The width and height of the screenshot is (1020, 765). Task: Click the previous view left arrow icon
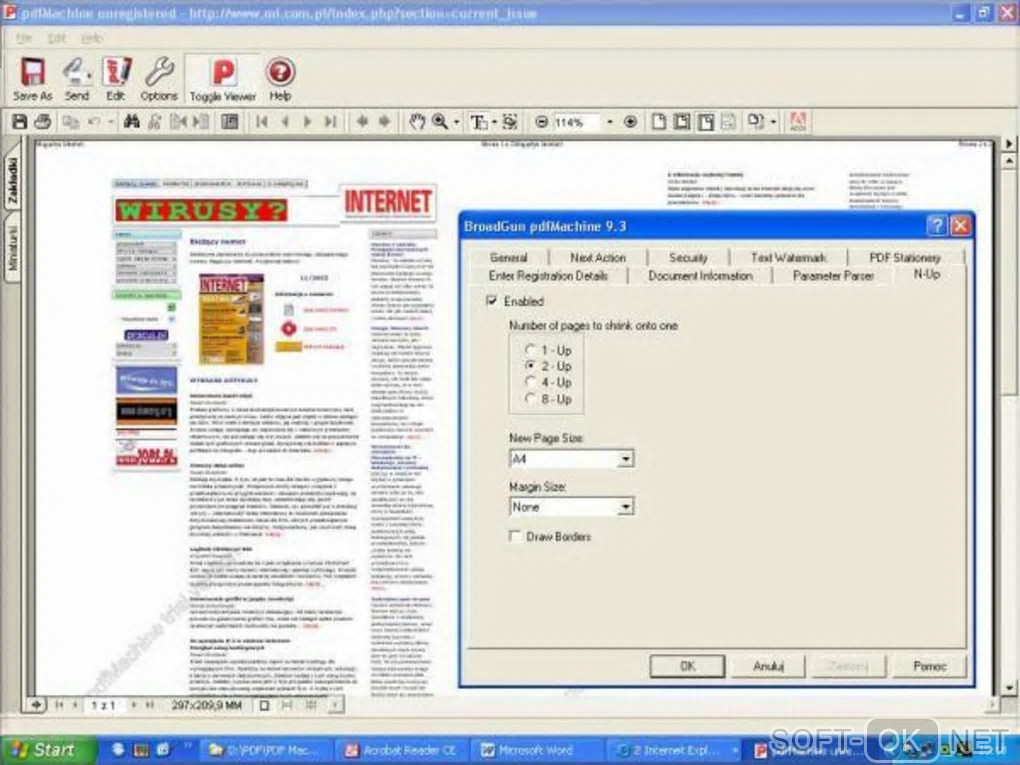362,122
